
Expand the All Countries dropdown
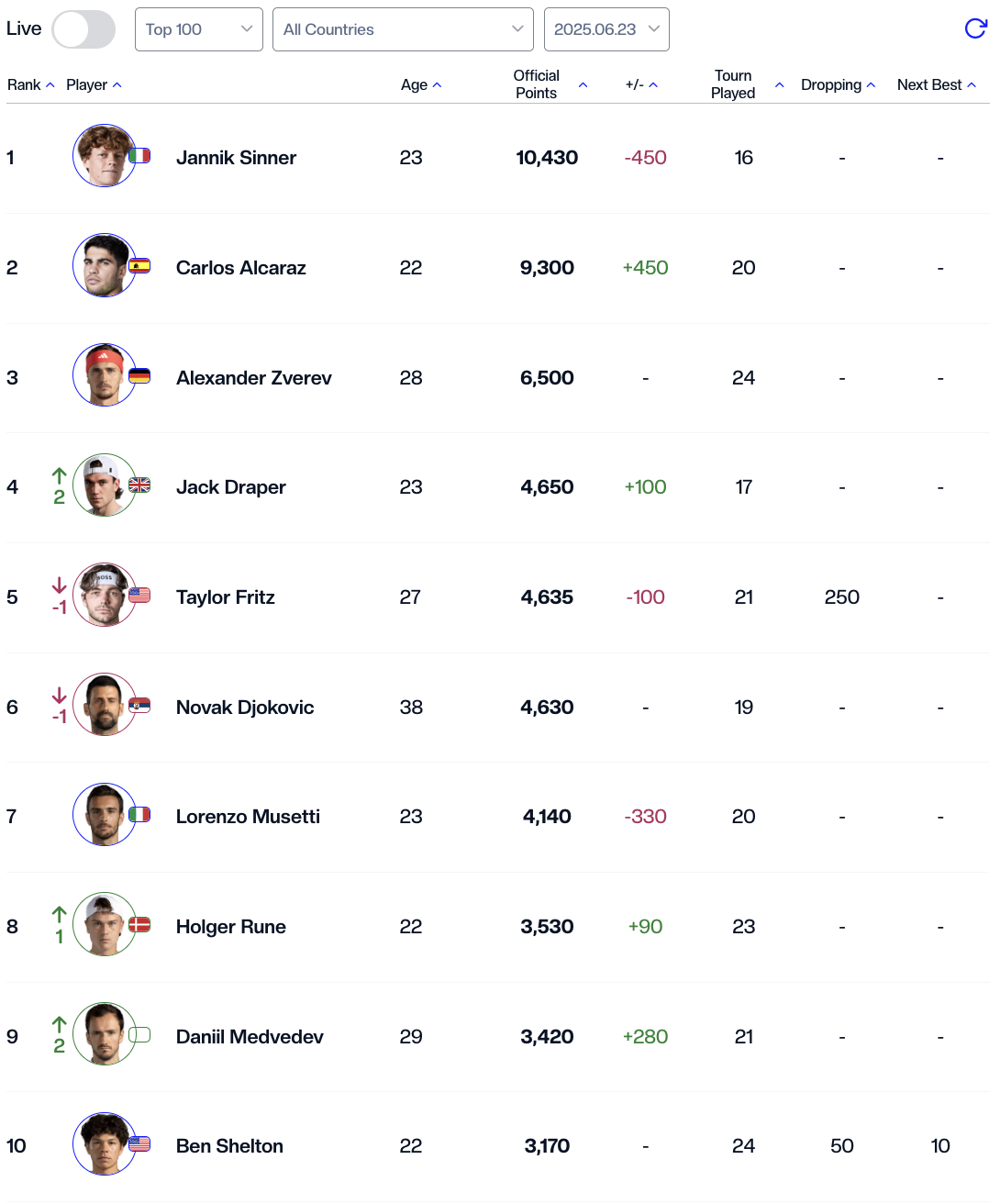point(403,29)
